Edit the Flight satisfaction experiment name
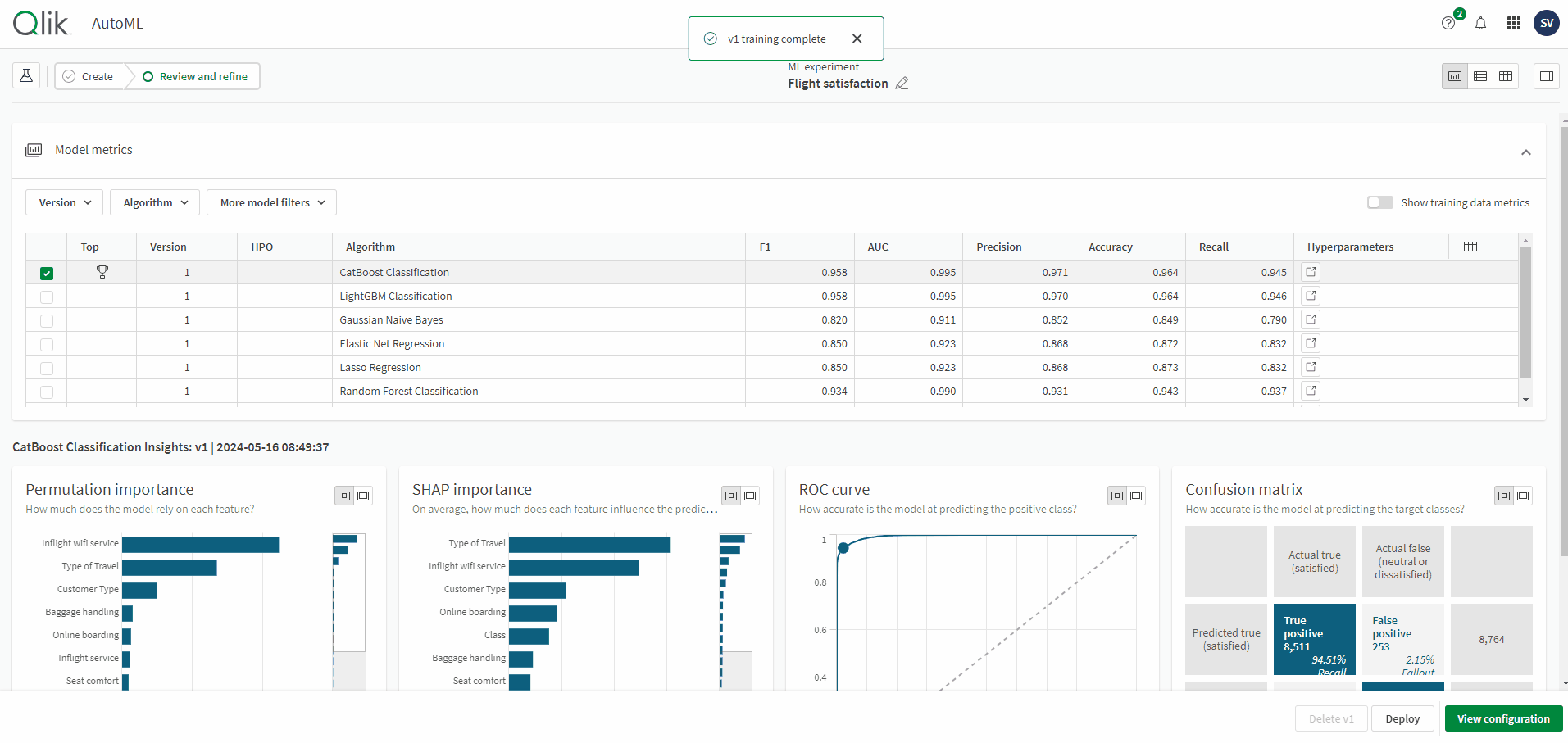This screenshot has height=743, width=1568. 902,84
